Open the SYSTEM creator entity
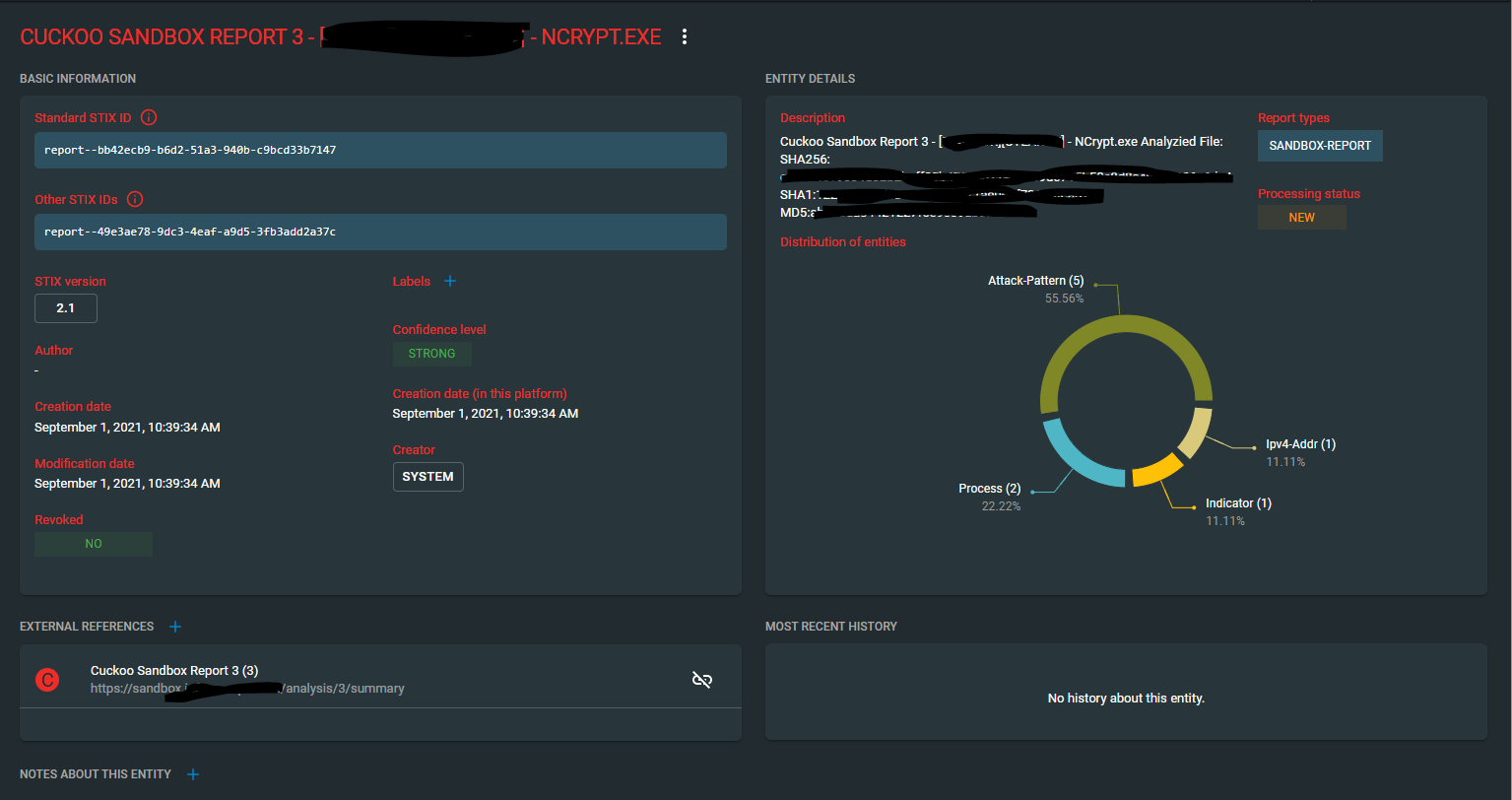The width and height of the screenshot is (1512, 800). pyautogui.click(x=427, y=476)
